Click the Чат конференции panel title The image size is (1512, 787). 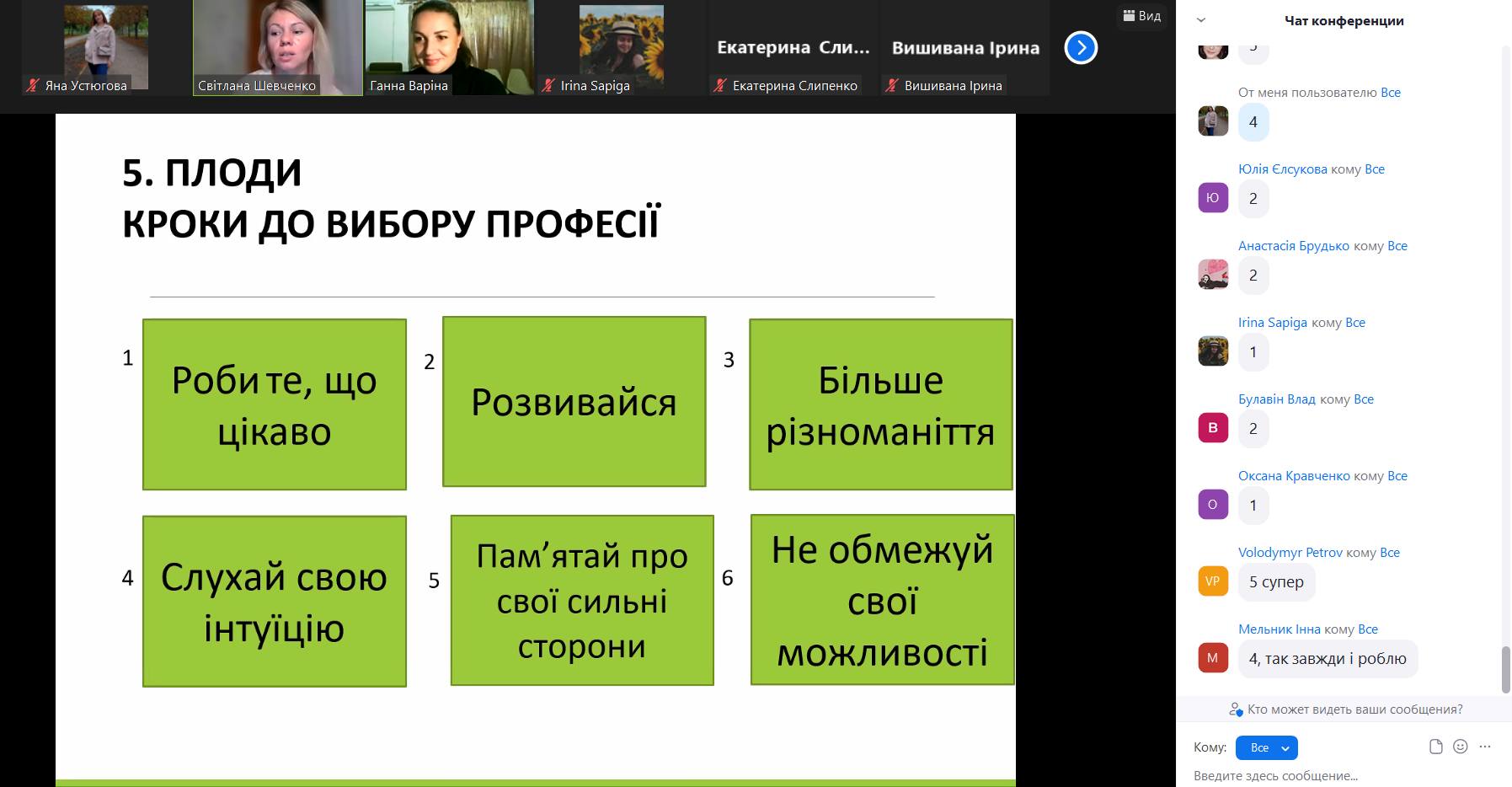tap(1344, 20)
